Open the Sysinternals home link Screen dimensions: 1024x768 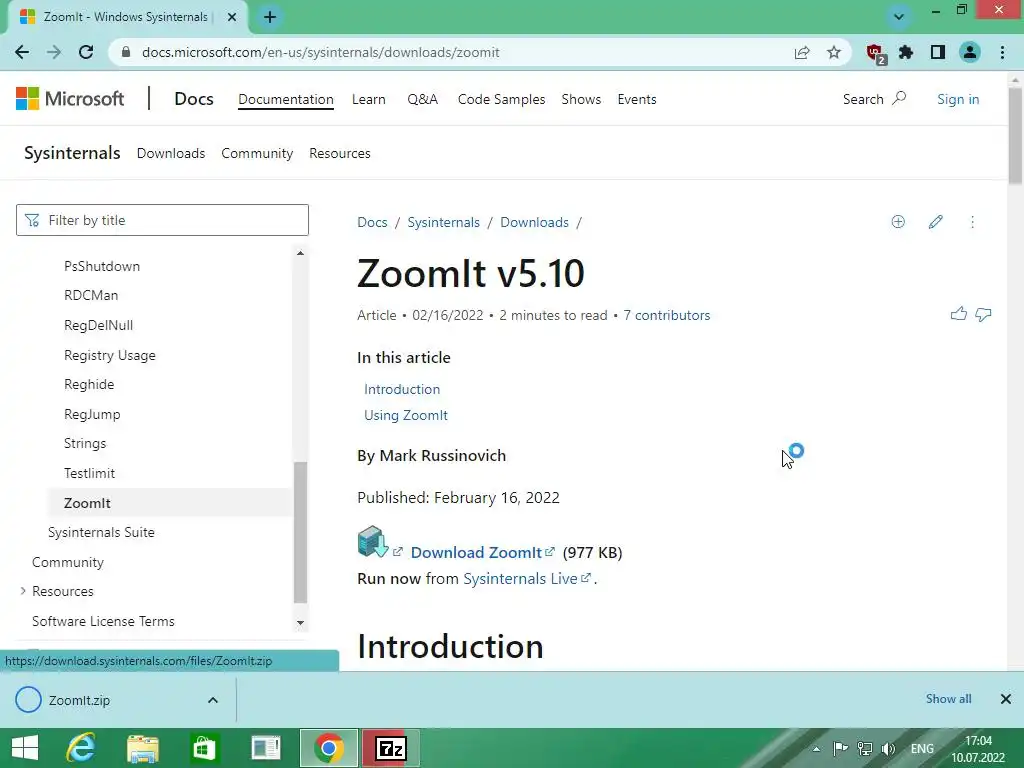tap(72, 153)
